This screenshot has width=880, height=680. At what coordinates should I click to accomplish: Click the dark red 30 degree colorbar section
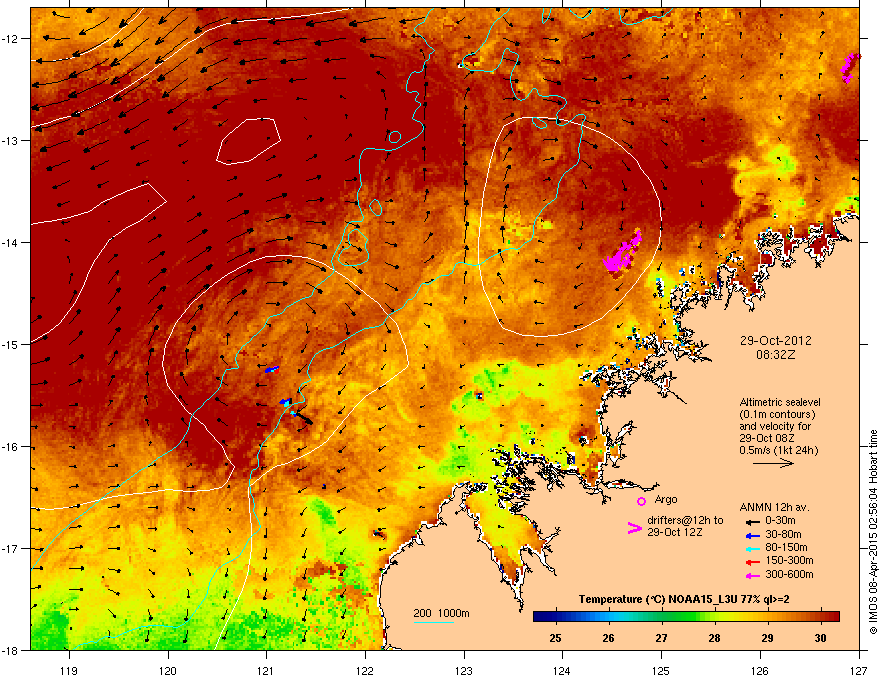click(821, 617)
